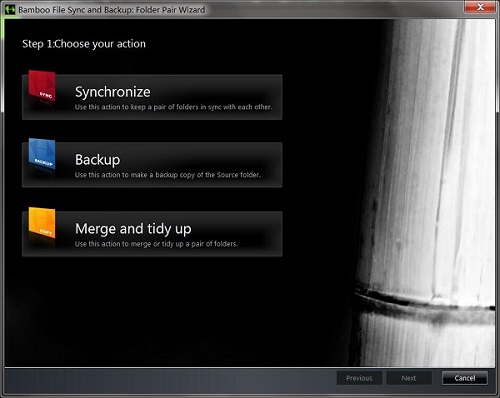Choose the Merge and tidy up action
The image size is (500, 398).
(x=152, y=234)
